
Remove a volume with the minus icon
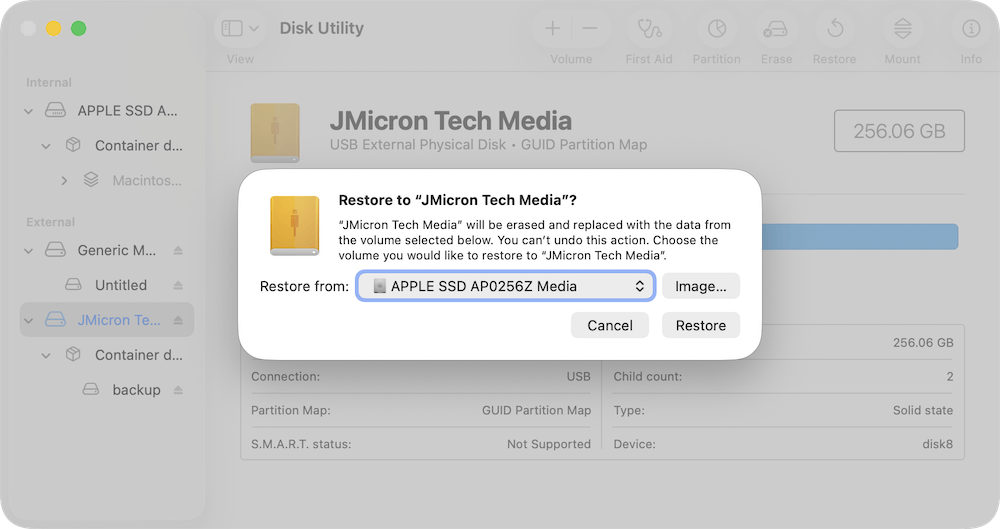pyautogui.click(x=589, y=28)
